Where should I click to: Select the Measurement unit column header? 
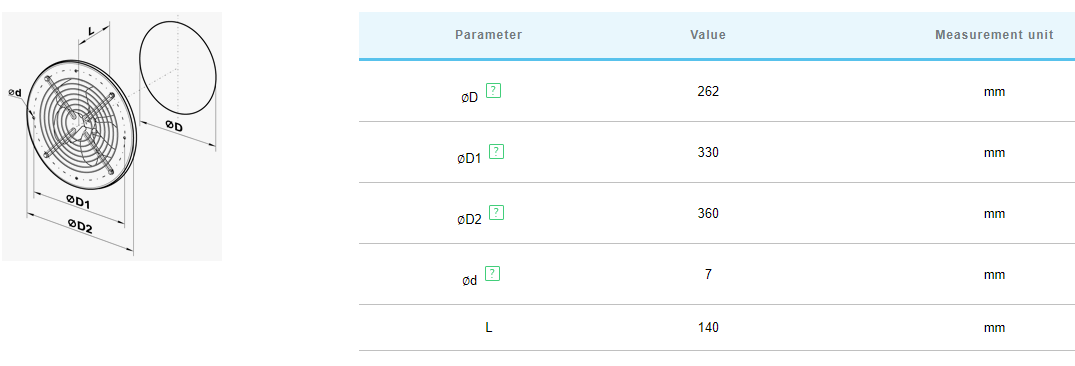994,35
